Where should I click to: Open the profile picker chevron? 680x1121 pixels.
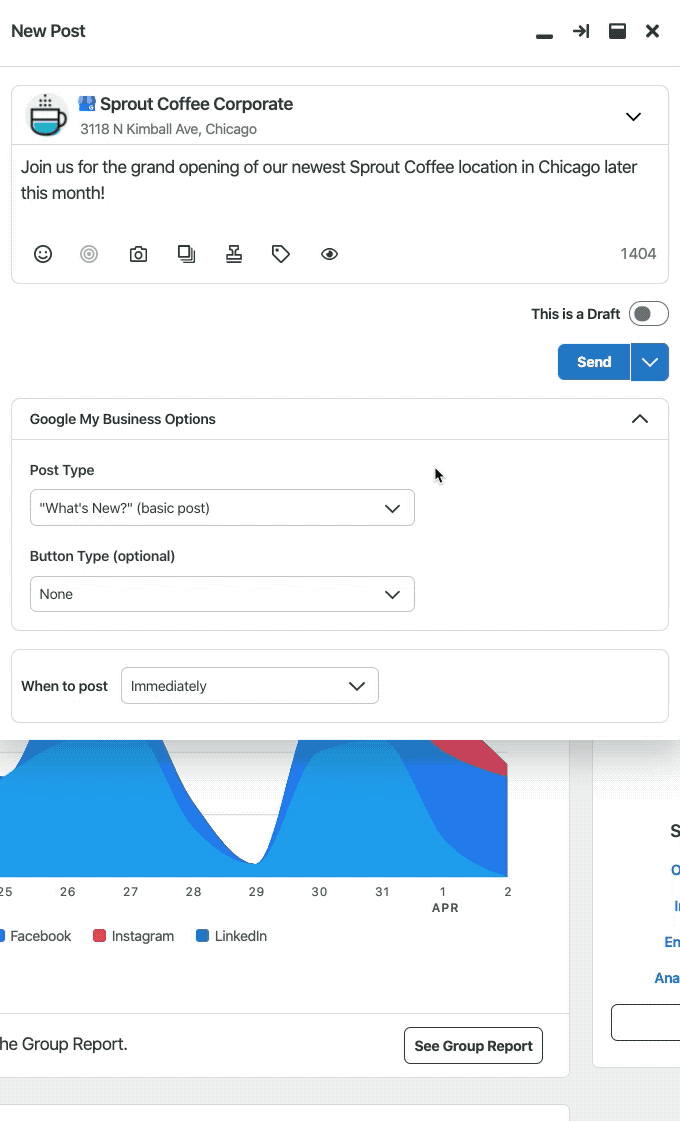click(634, 117)
